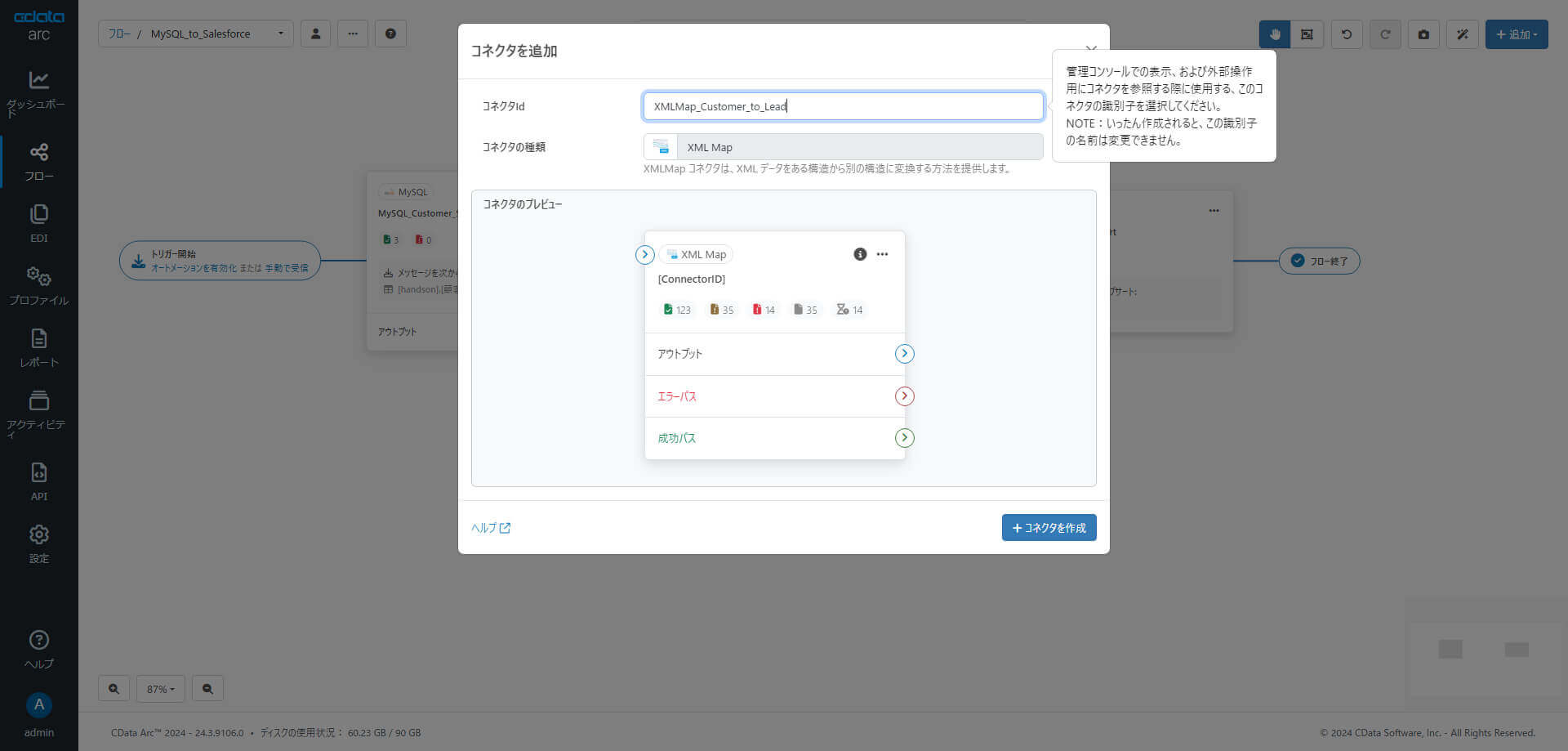Click the CData Arc logo

38,25
